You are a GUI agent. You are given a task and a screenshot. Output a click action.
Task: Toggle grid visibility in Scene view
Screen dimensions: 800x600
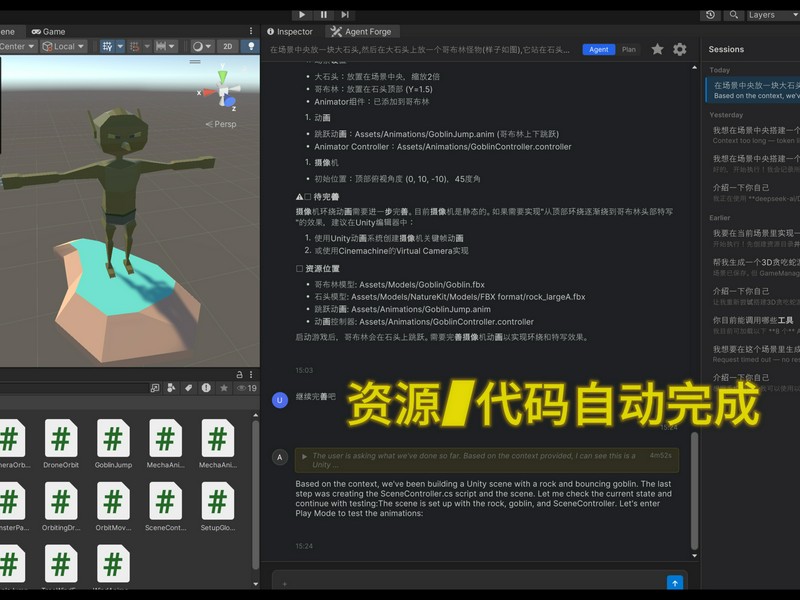(x=107, y=46)
